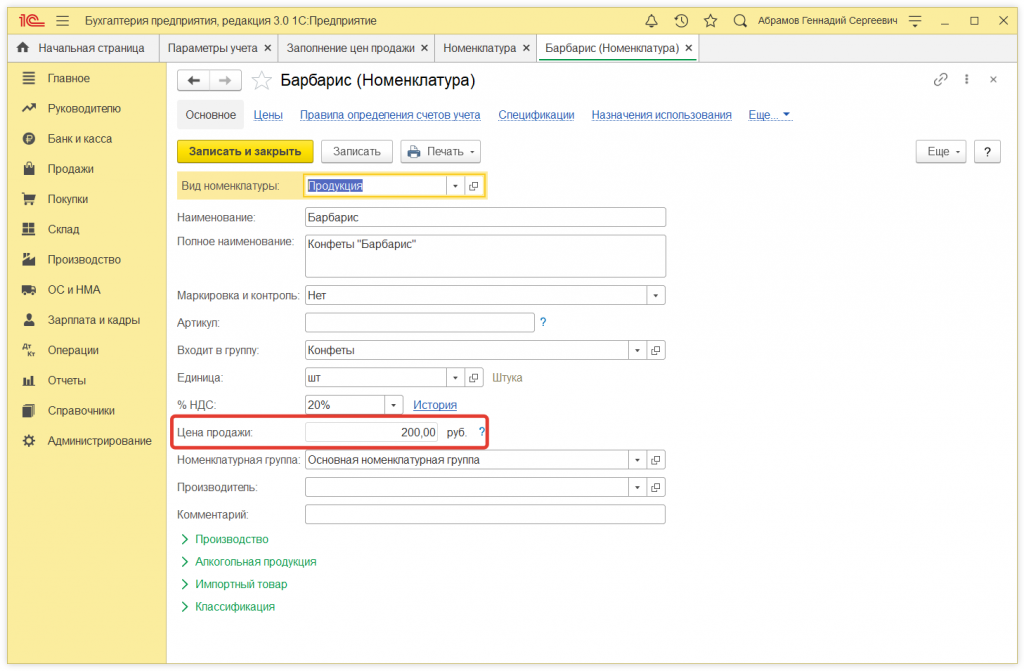The height and width of the screenshot is (671, 1024).
Task: Click into the Артикул input field
Action: 419,322
